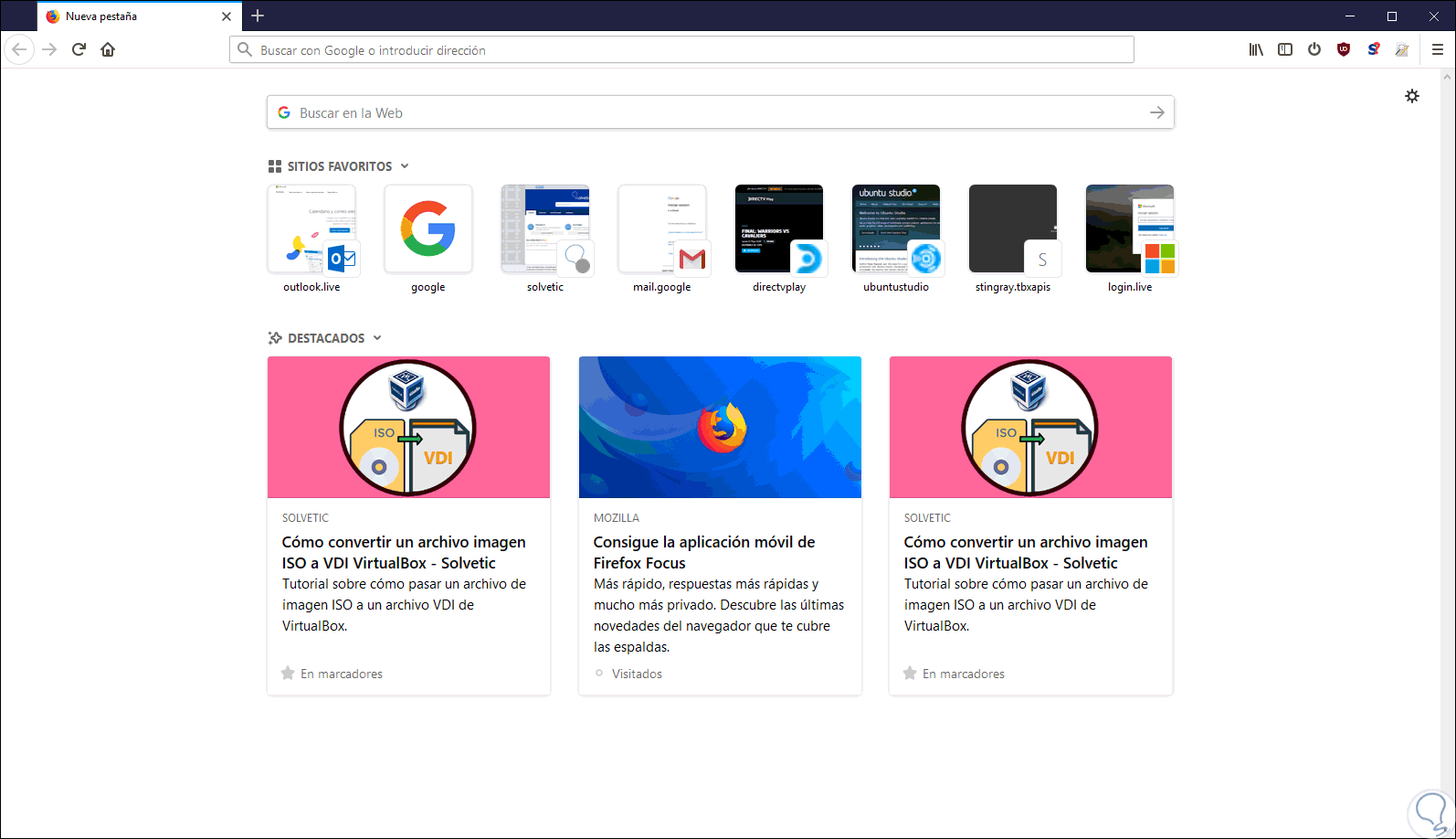
Task: Click the address bar input
Action: pyautogui.click(x=681, y=49)
